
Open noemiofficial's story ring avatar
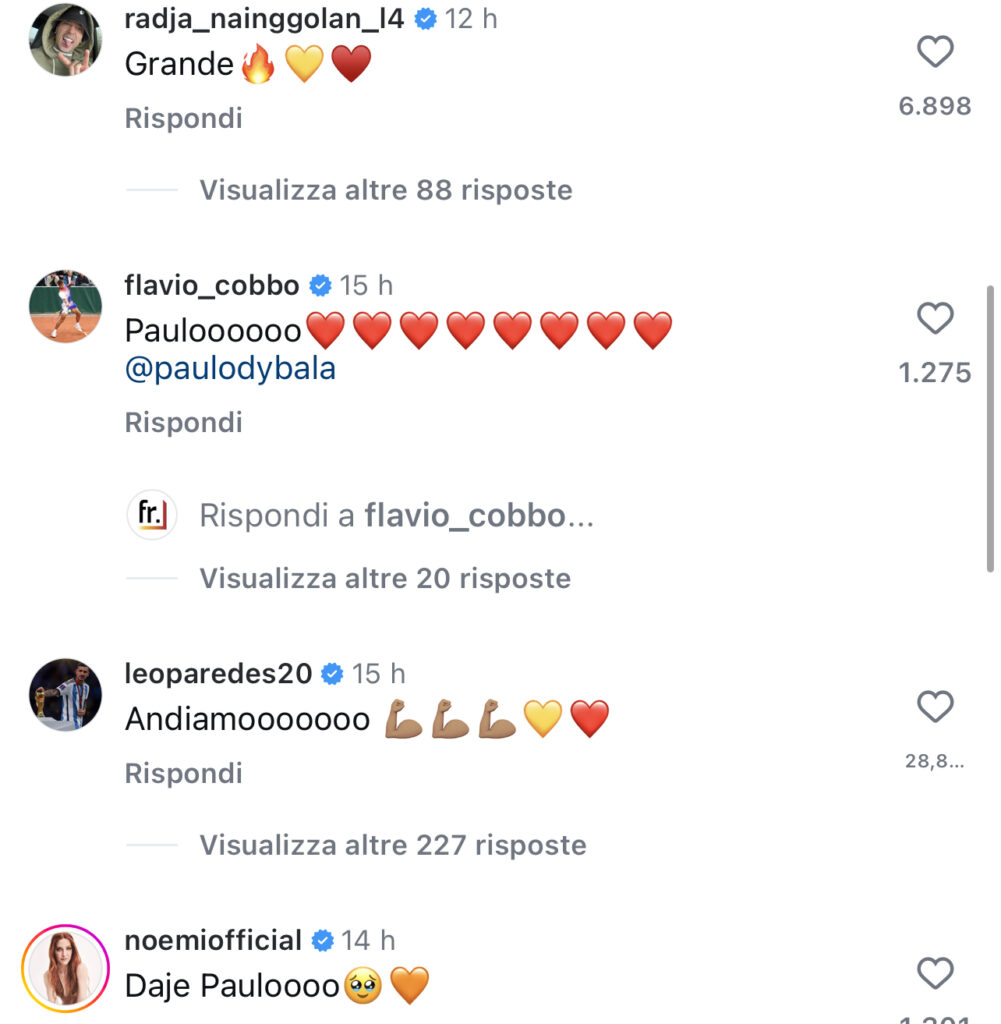[65, 968]
